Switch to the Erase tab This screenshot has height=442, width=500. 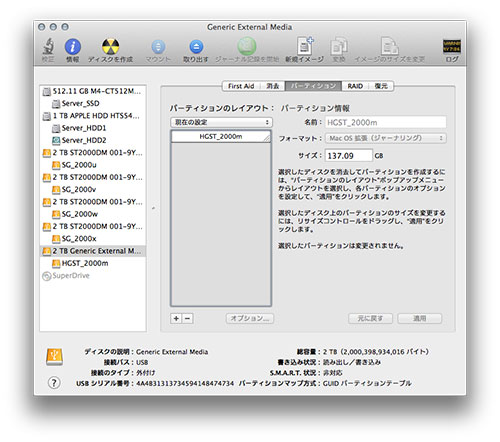273,86
